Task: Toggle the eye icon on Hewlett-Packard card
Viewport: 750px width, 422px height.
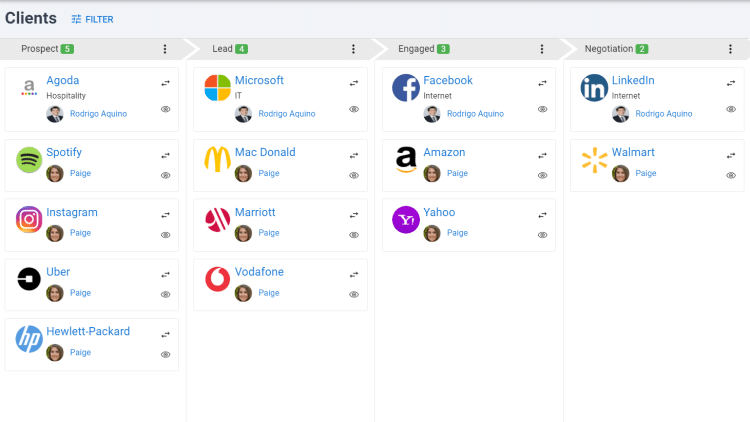Action: 165,355
